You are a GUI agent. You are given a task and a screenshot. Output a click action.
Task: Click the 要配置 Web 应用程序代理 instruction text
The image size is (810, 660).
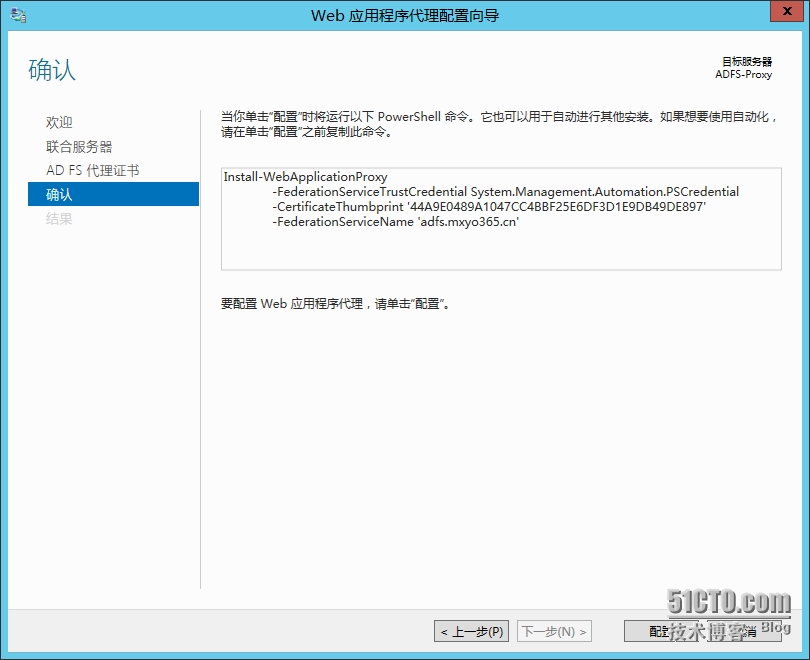[x=335, y=304]
